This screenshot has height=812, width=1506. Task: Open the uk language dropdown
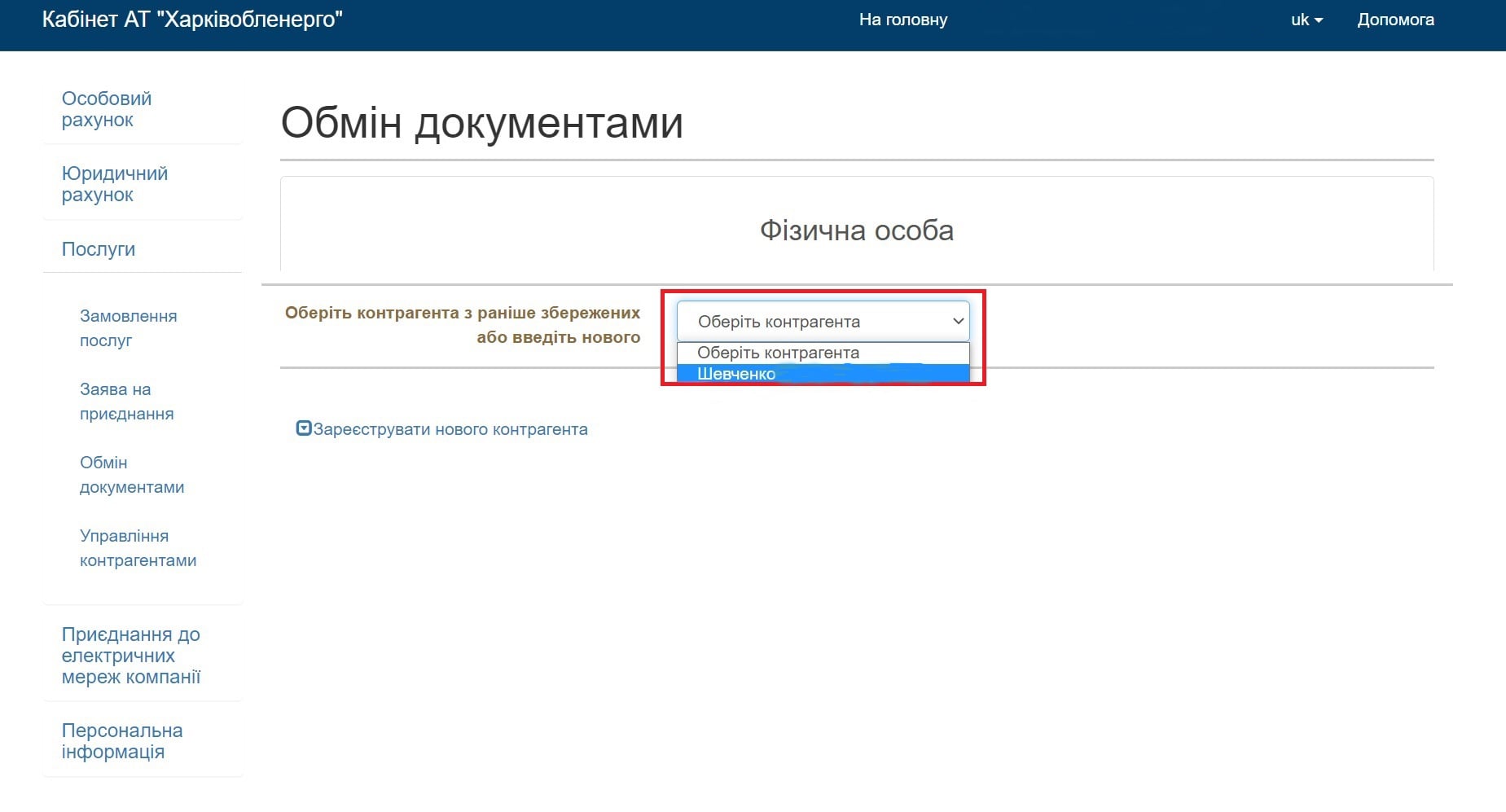click(1306, 20)
